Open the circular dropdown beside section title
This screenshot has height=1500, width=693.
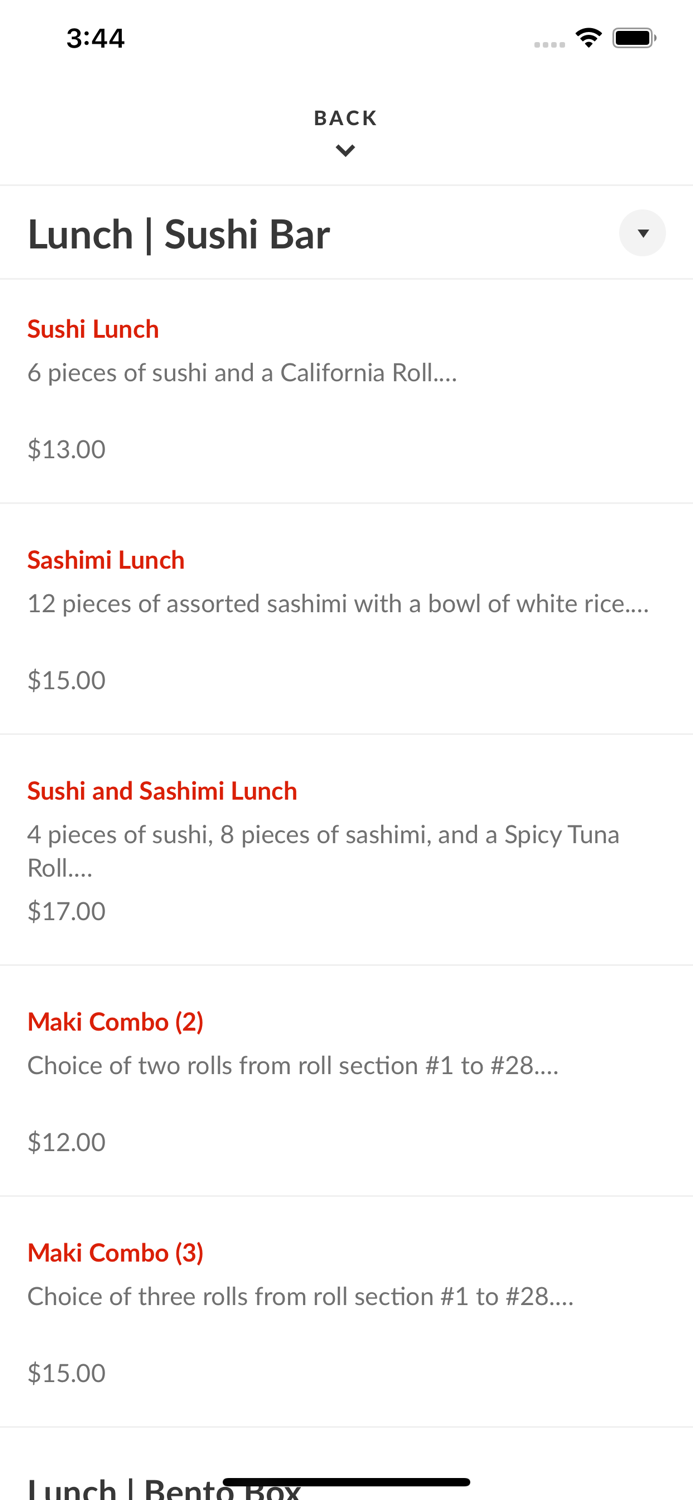point(643,233)
